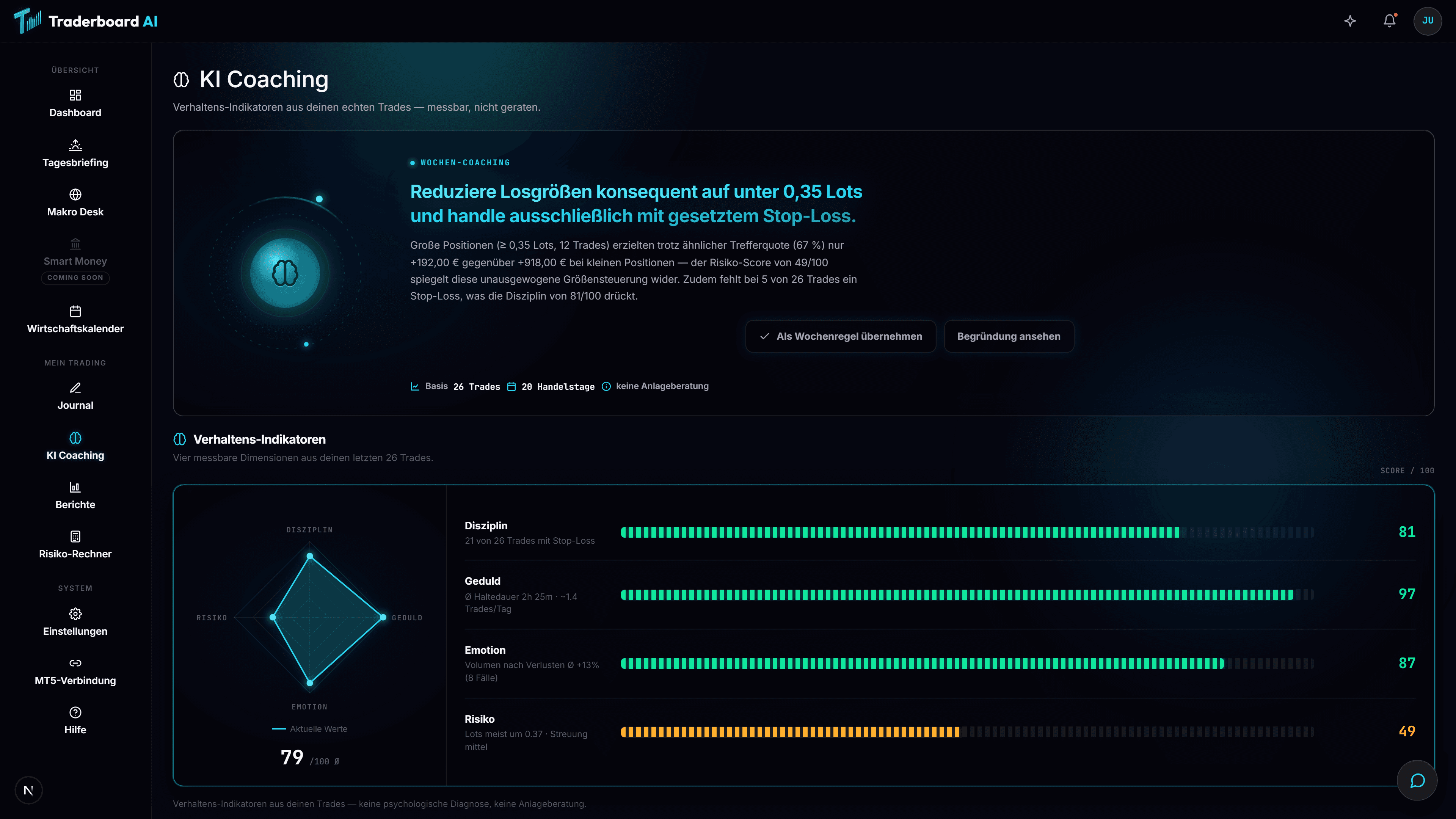Click the sparkle AI icon in header

tap(1350, 21)
